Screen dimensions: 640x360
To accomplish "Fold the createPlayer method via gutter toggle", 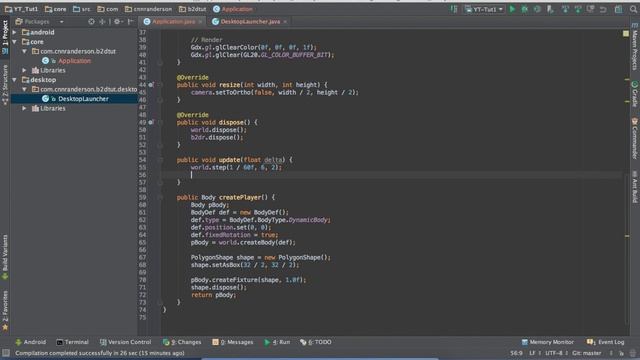I will click(x=160, y=198).
